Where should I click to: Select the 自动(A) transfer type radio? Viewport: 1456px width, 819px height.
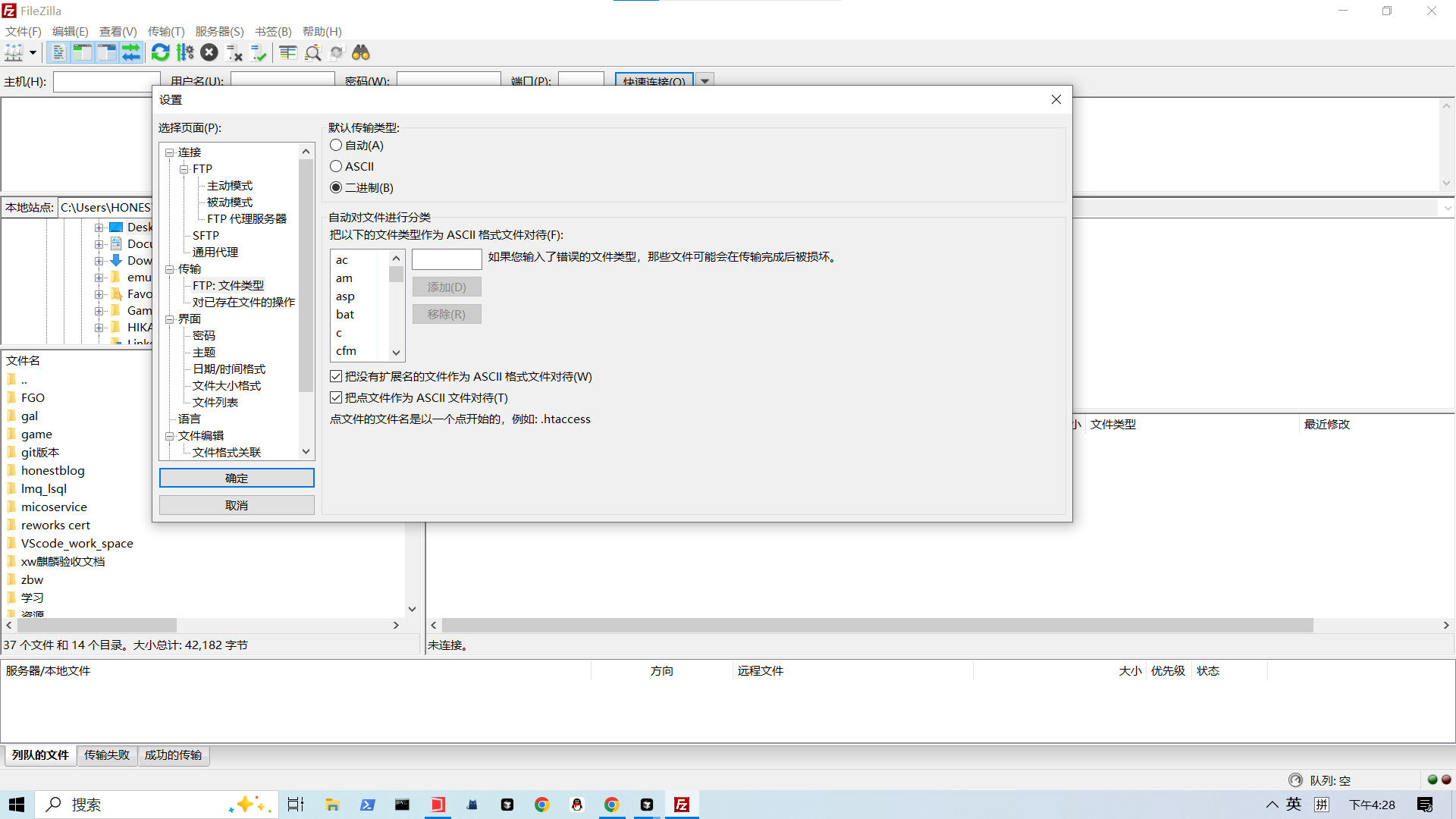[x=336, y=145]
